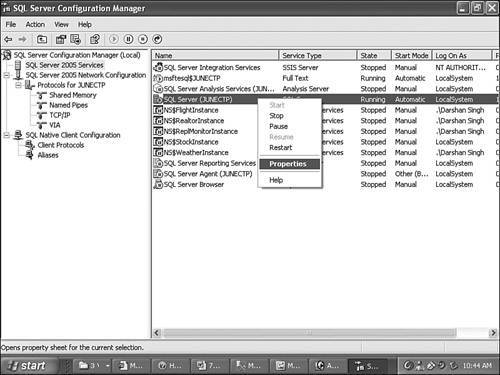Screen dimensions: 500x375
Task: Choose Help from the context menu
Action: coord(289,180)
